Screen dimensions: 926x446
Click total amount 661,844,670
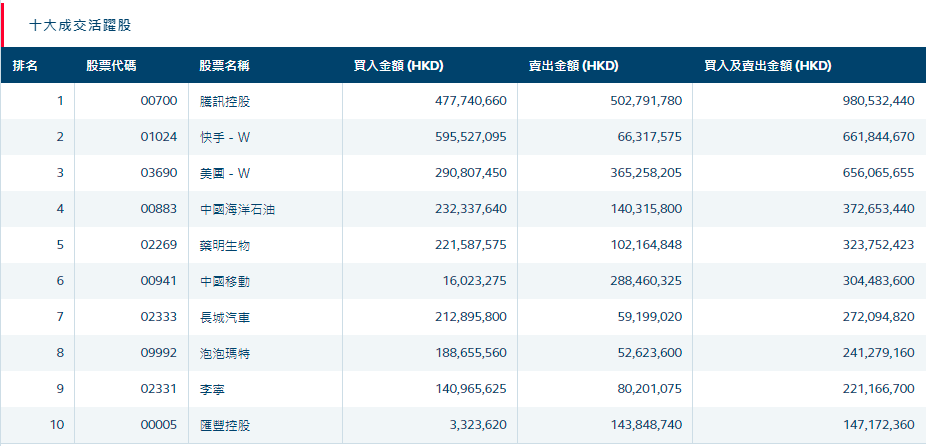879,137
